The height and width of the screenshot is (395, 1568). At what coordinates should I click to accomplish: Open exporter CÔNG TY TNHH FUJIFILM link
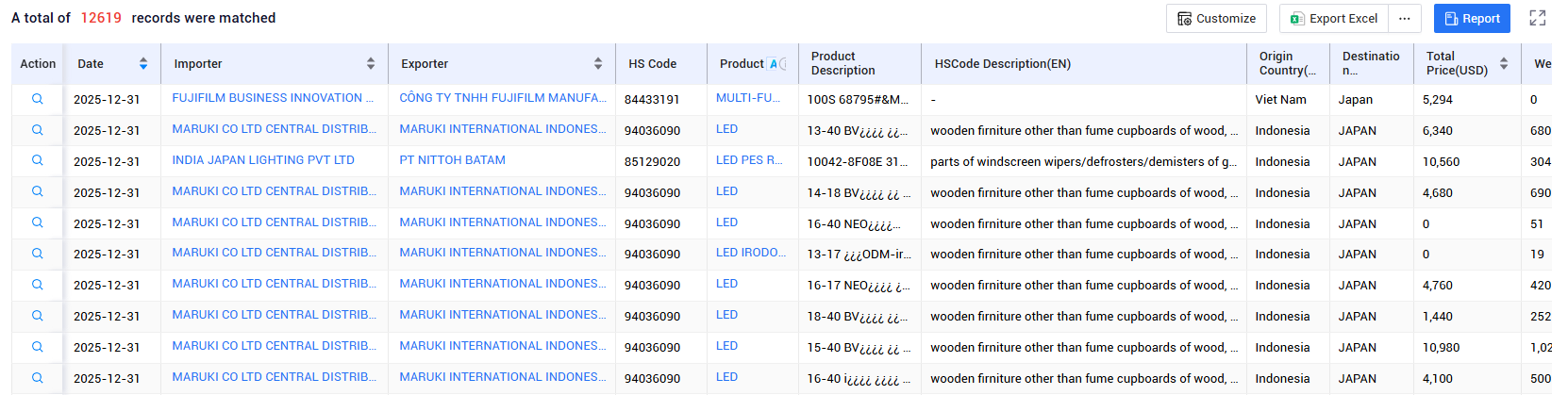pos(503,98)
